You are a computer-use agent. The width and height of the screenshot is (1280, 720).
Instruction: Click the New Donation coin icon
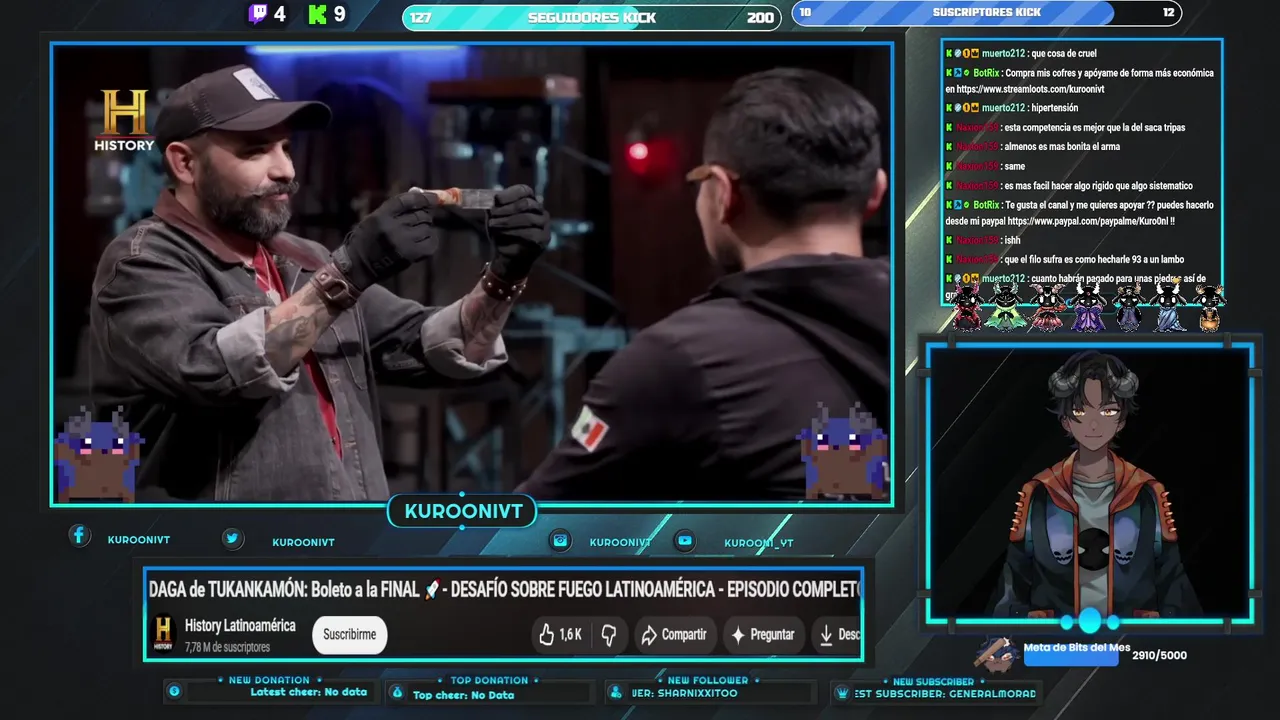click(174, 691)
